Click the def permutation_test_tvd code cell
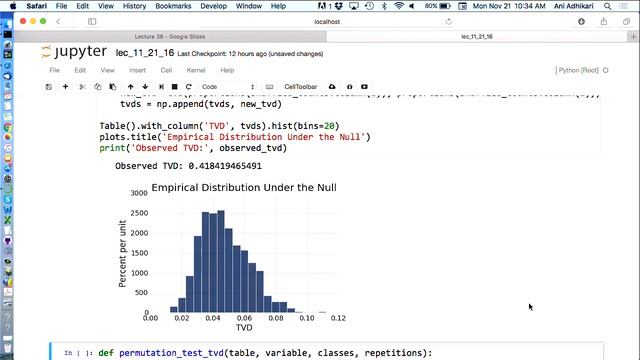Screen dimensions: 640x360 (x=327, y=352)
